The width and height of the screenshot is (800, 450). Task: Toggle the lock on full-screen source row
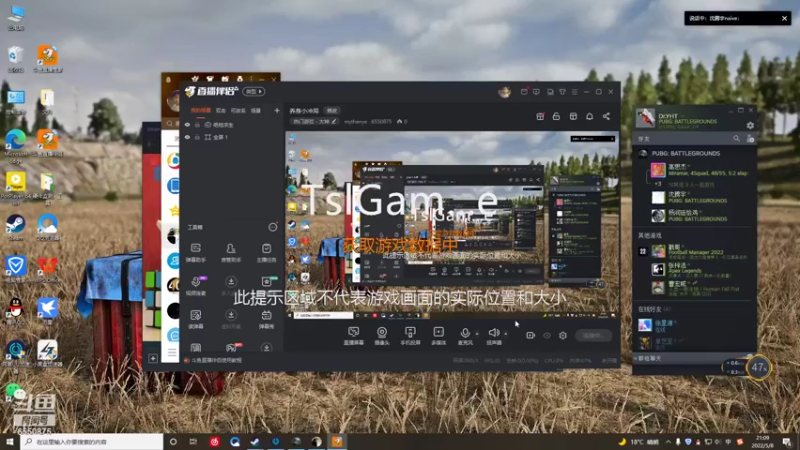coord(197,137)
